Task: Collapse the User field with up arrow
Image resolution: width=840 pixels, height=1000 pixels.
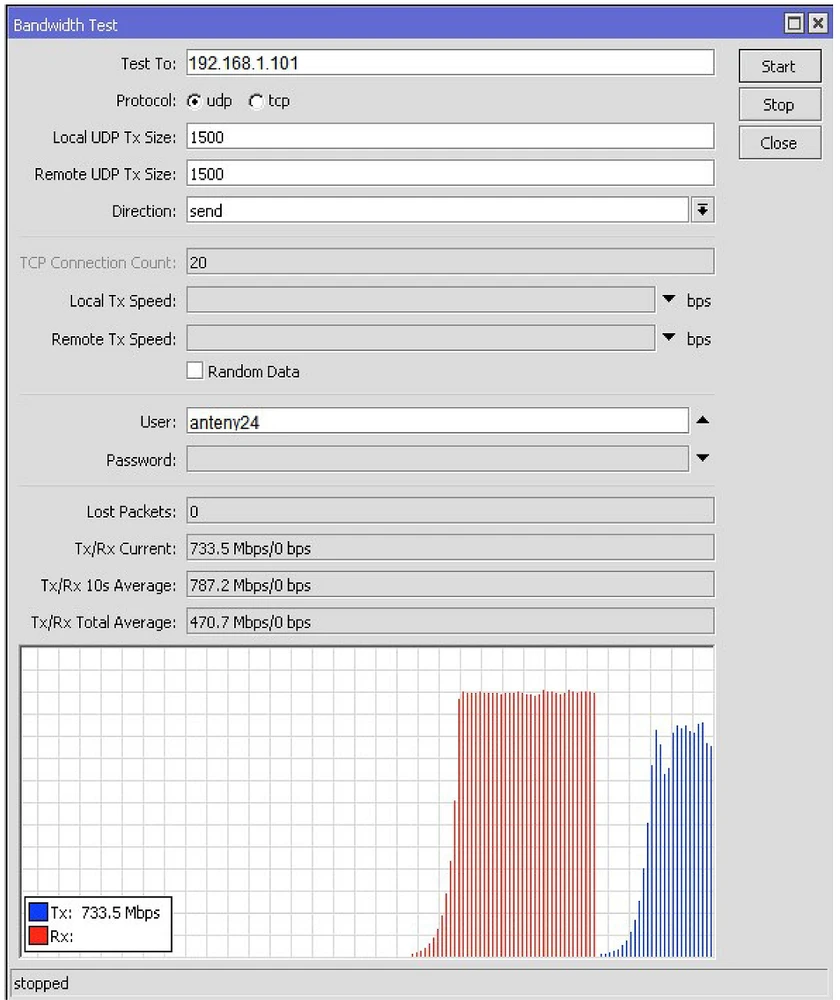Action: pyautogui.click(x=702, y=421)
